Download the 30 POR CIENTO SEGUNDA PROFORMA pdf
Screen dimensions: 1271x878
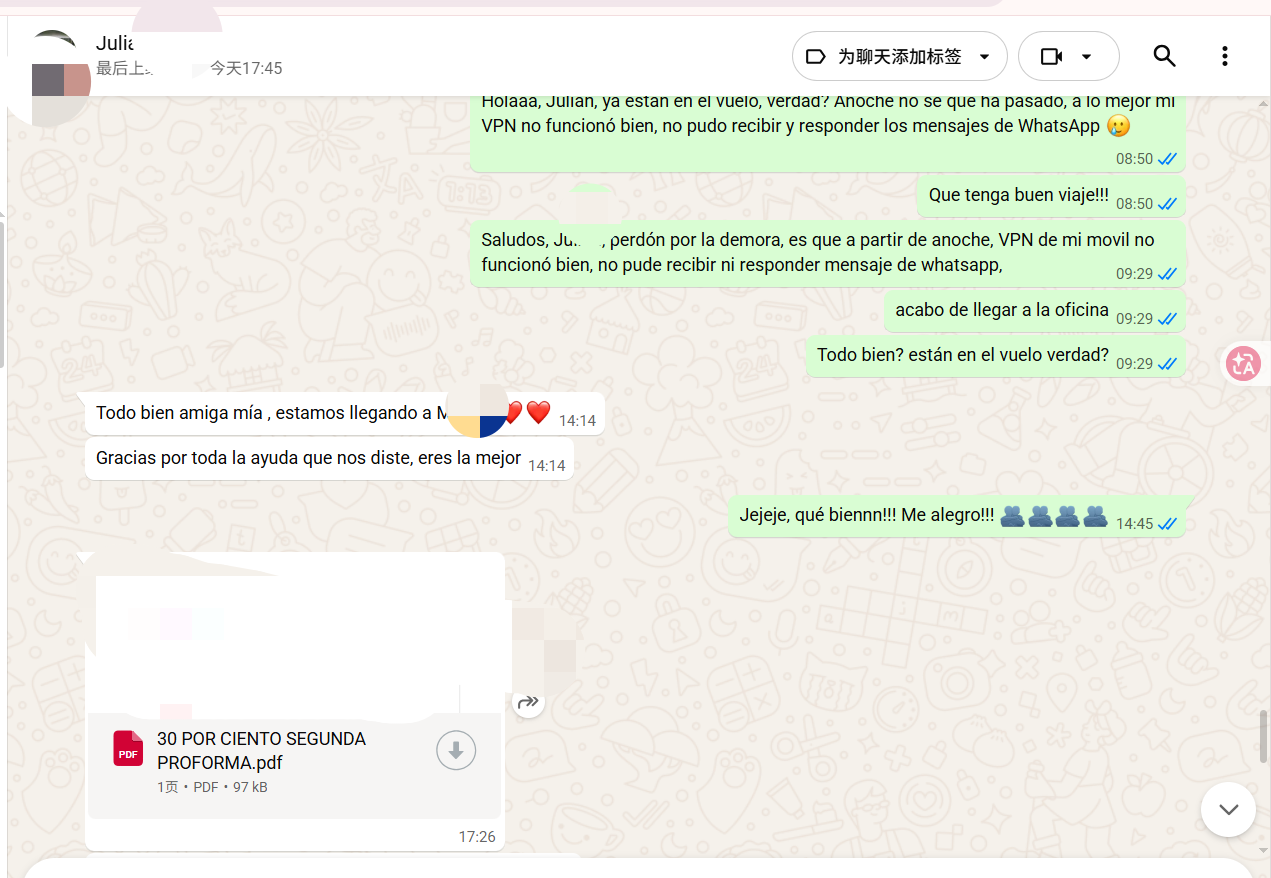(455, 750)
